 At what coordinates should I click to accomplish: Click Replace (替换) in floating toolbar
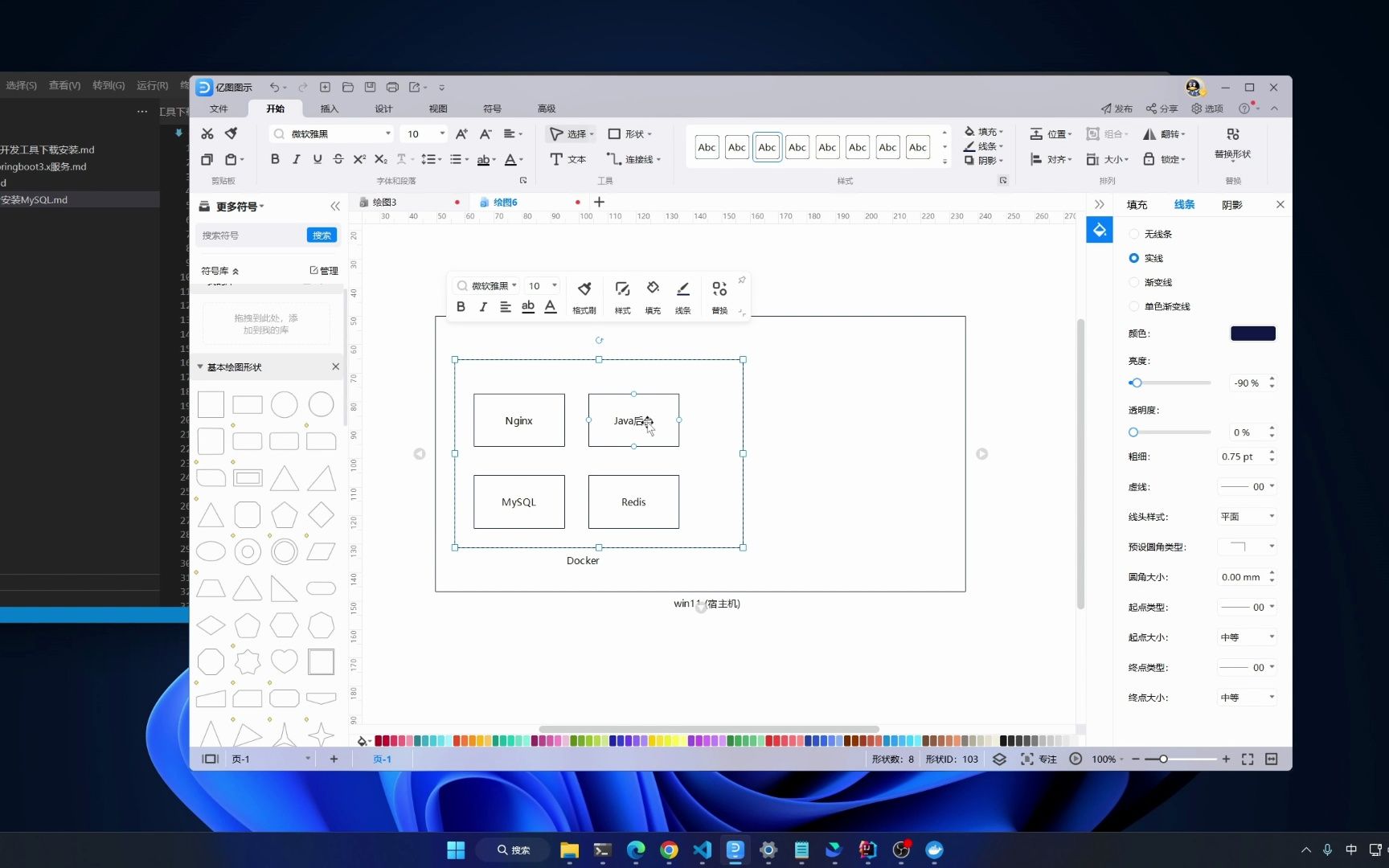click(x=719, y=297)
